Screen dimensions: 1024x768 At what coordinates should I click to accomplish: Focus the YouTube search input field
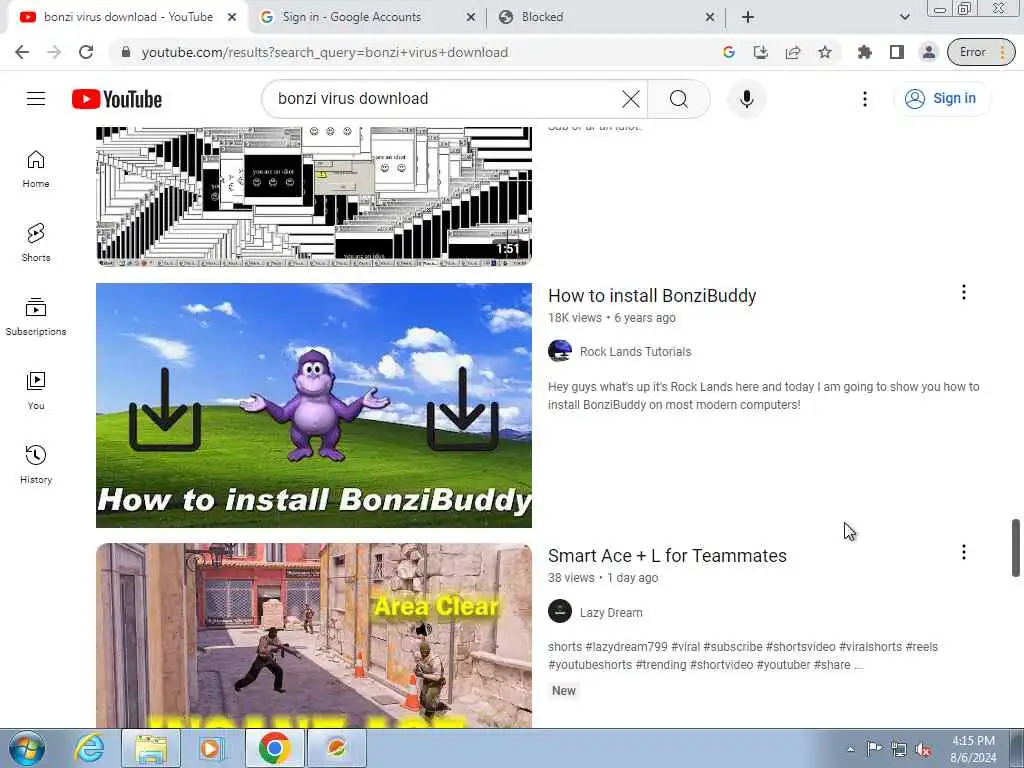click(x=444, y=99)
